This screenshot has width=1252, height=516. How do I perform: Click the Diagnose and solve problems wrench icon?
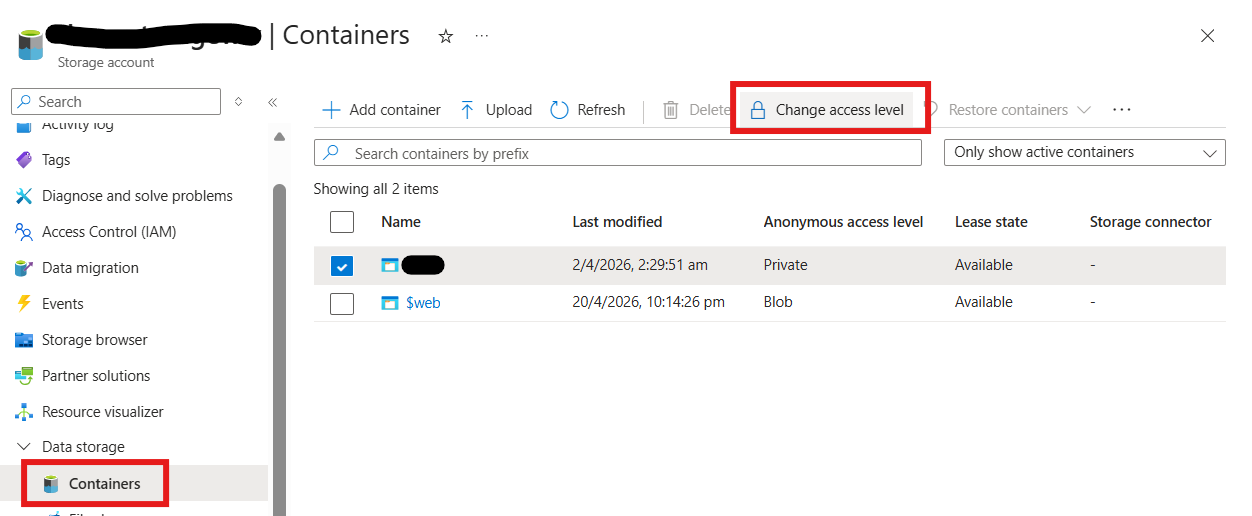pyautogui.click(x=24, y=196)
